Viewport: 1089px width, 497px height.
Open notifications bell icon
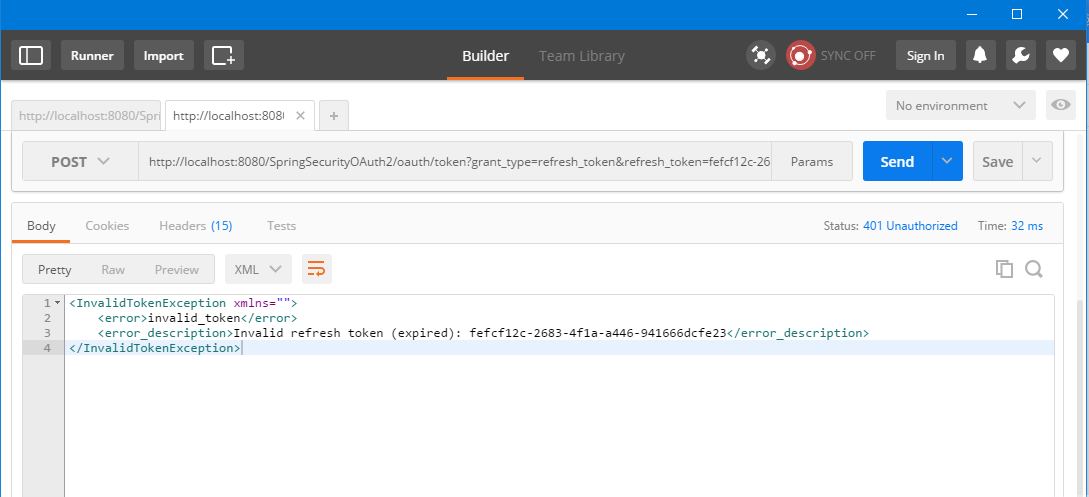click(980, 56)
